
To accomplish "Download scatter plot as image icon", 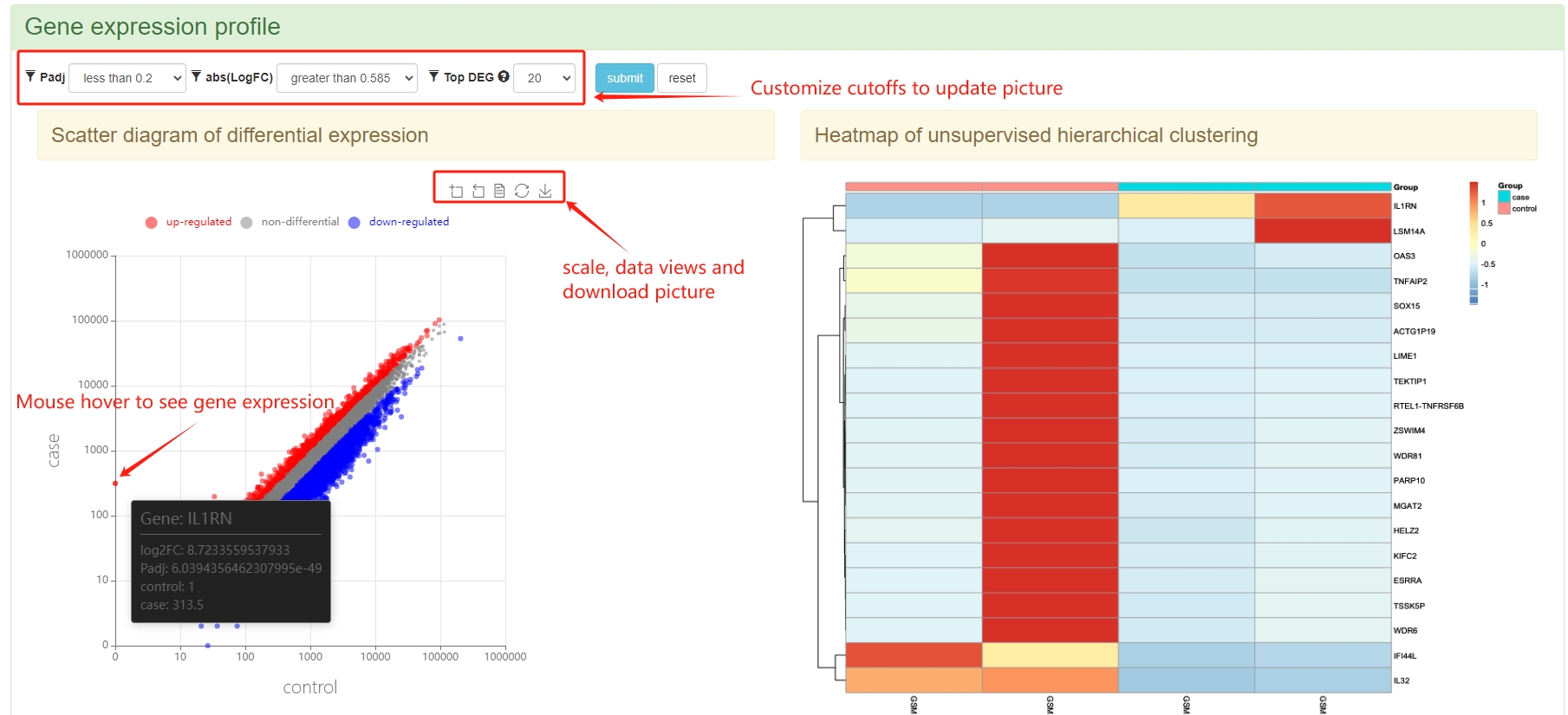I will tap(545, 191).
